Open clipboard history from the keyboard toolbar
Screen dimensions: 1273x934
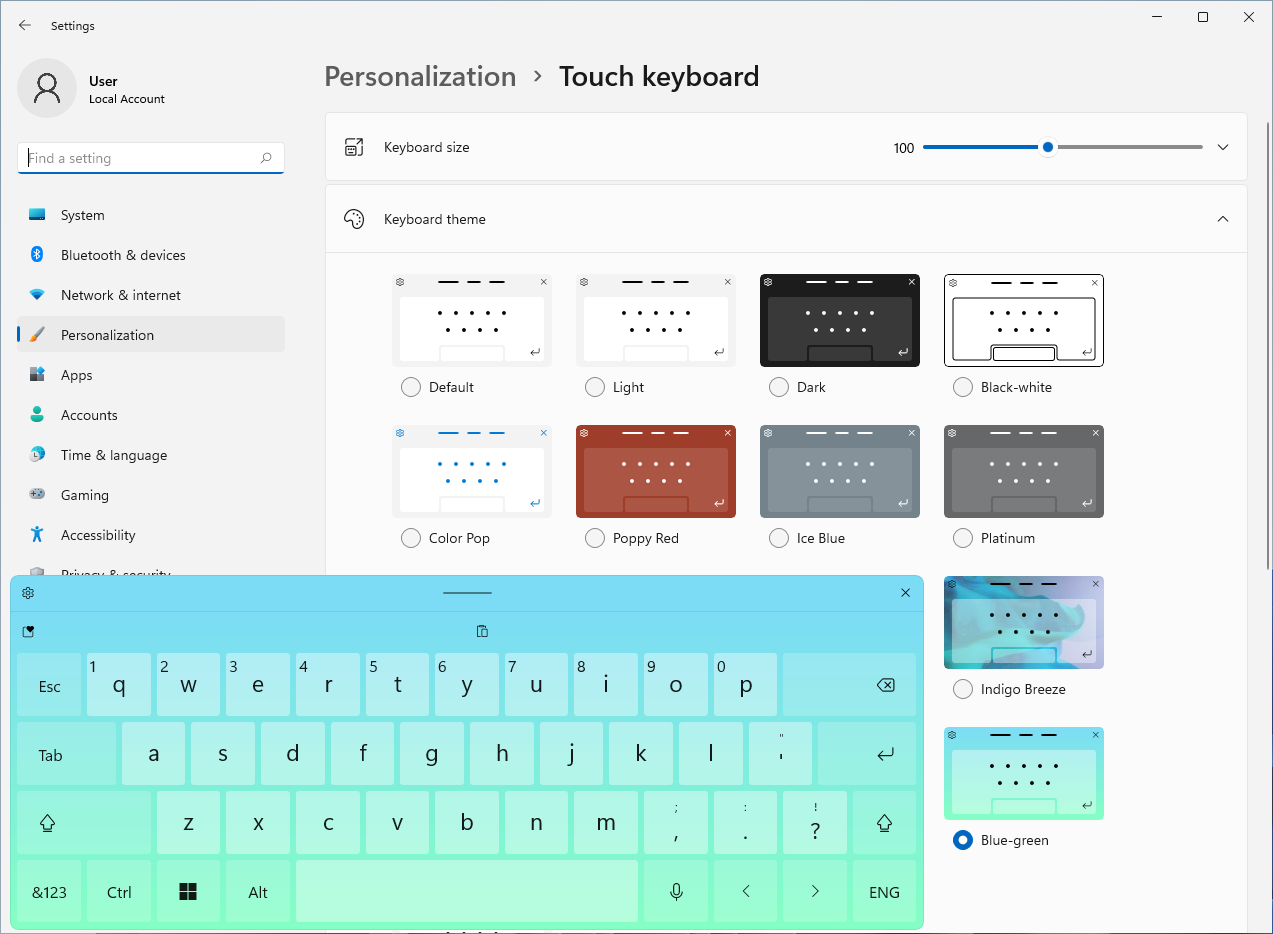pyautogui.click(x=482, y=631)
